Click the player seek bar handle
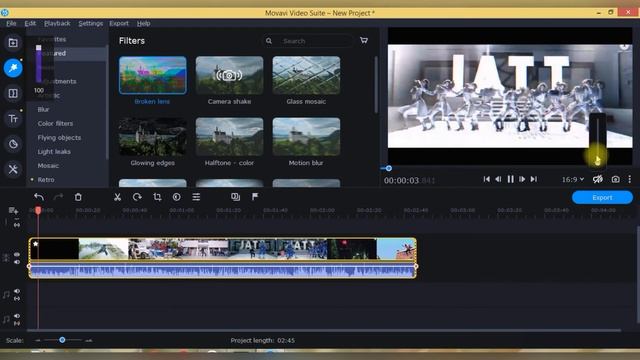The width and height of the screenshot is (640, 360). point(389,168)
